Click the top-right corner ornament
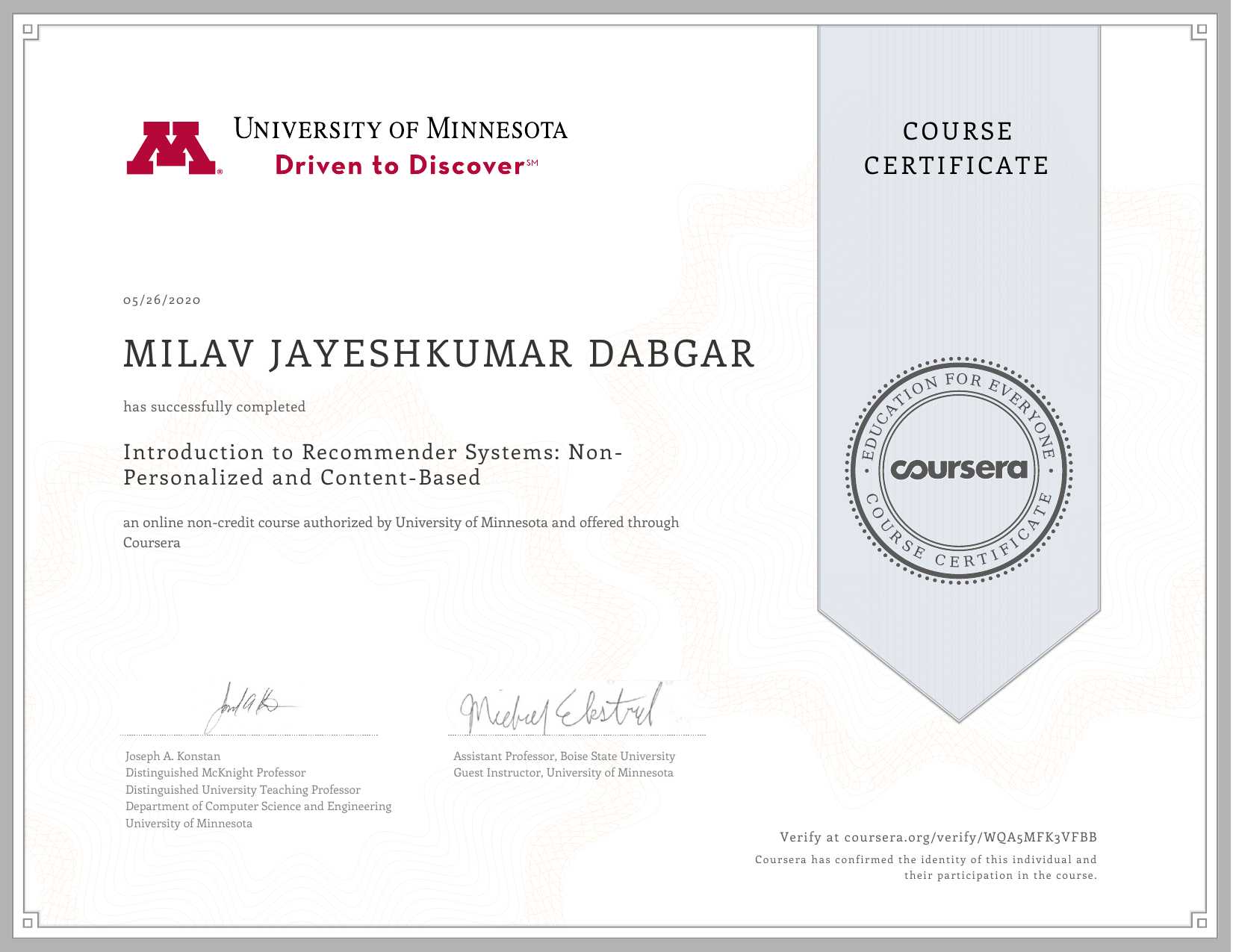This screenshot has width=1233, height=952. [x=1200, y=31]
